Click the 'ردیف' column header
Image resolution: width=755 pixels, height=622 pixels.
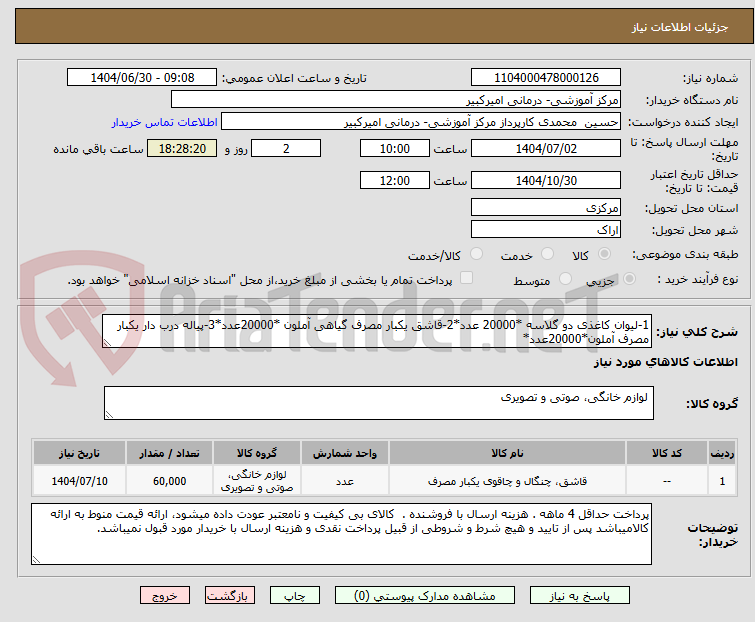tap(722, 453)
